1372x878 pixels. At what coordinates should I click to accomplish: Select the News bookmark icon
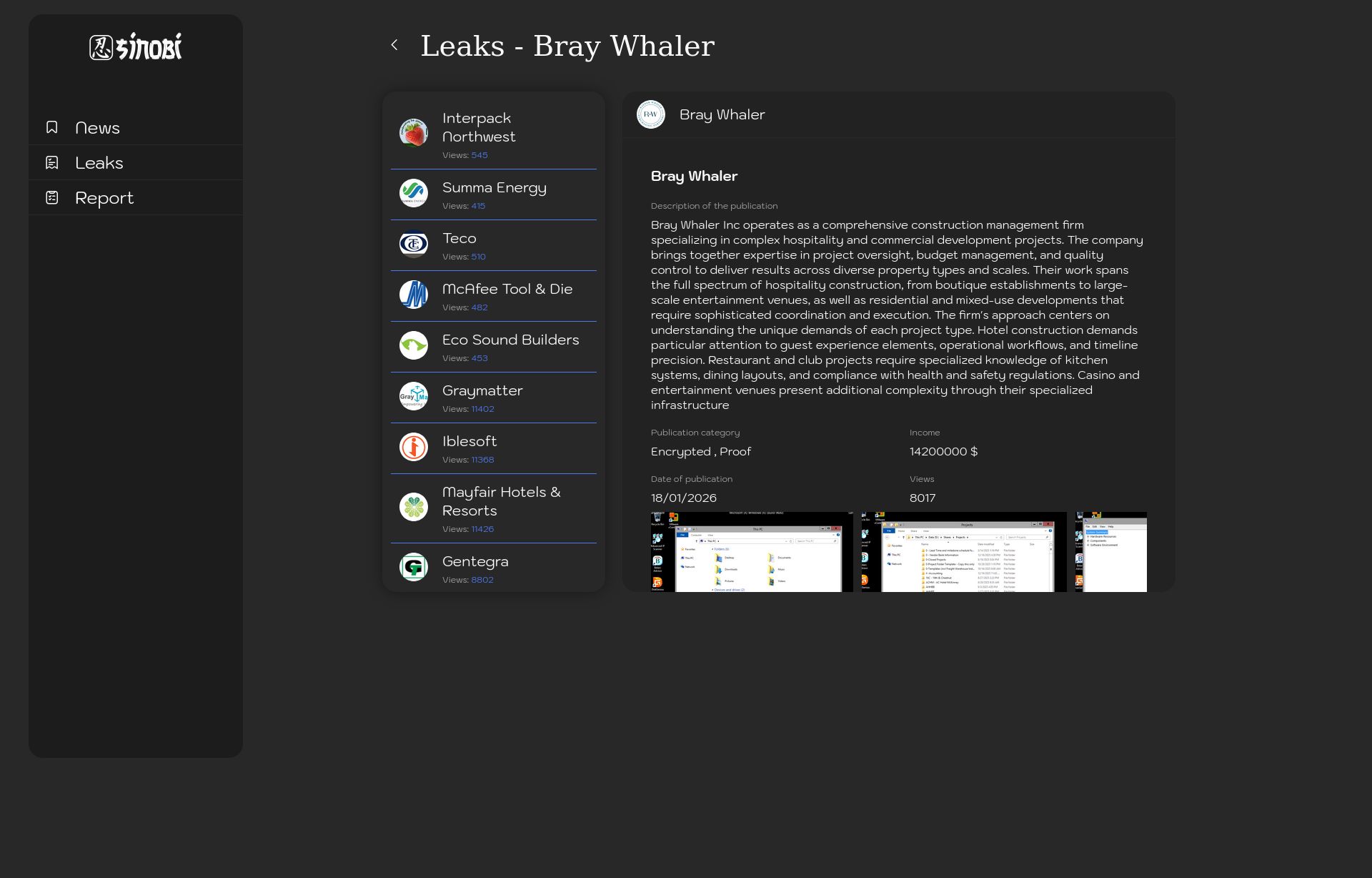51,127
